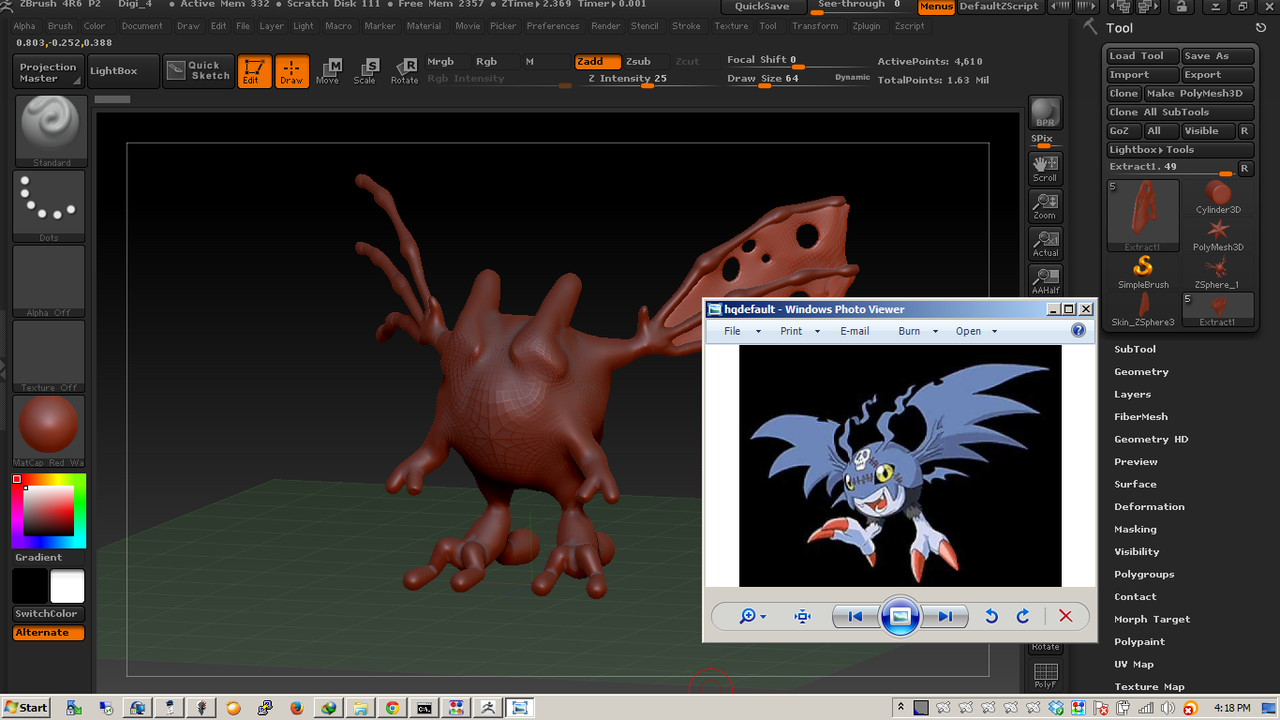This screenshot has width=1280, height=720.
Task: Open the LightBox browser button
Action: point(123,71)
